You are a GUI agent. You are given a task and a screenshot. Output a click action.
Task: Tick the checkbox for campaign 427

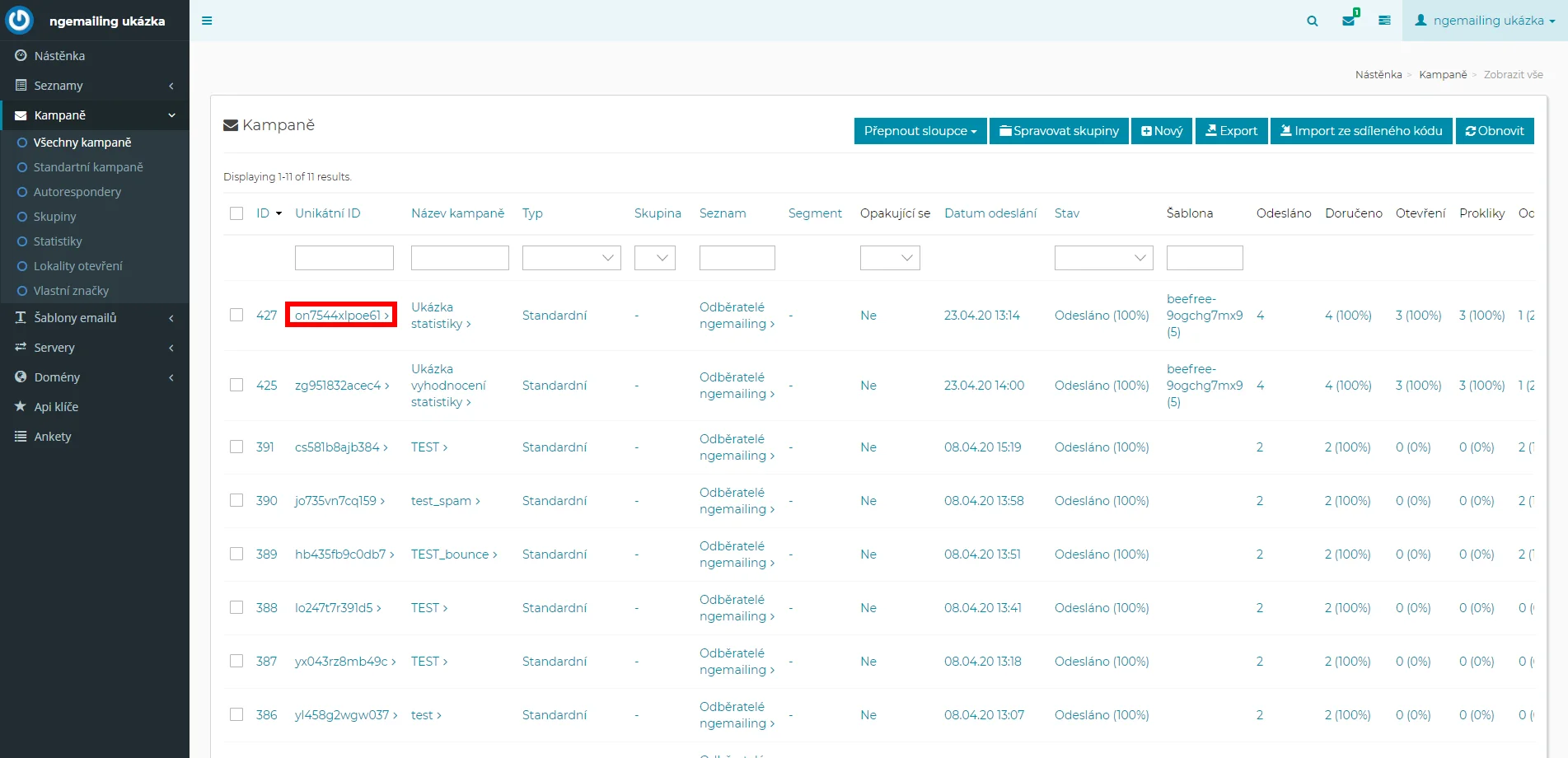click(x=236, y=315)
